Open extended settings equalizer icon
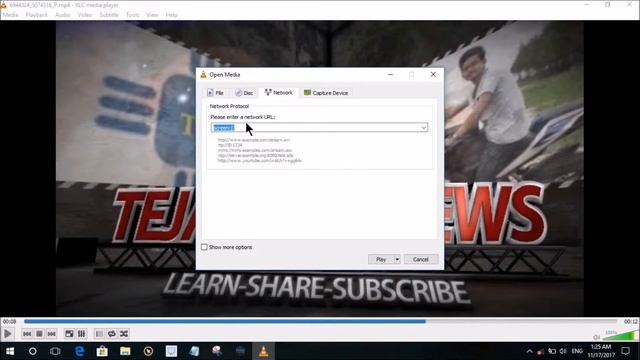The image size is (640, 360). [82, 334]
